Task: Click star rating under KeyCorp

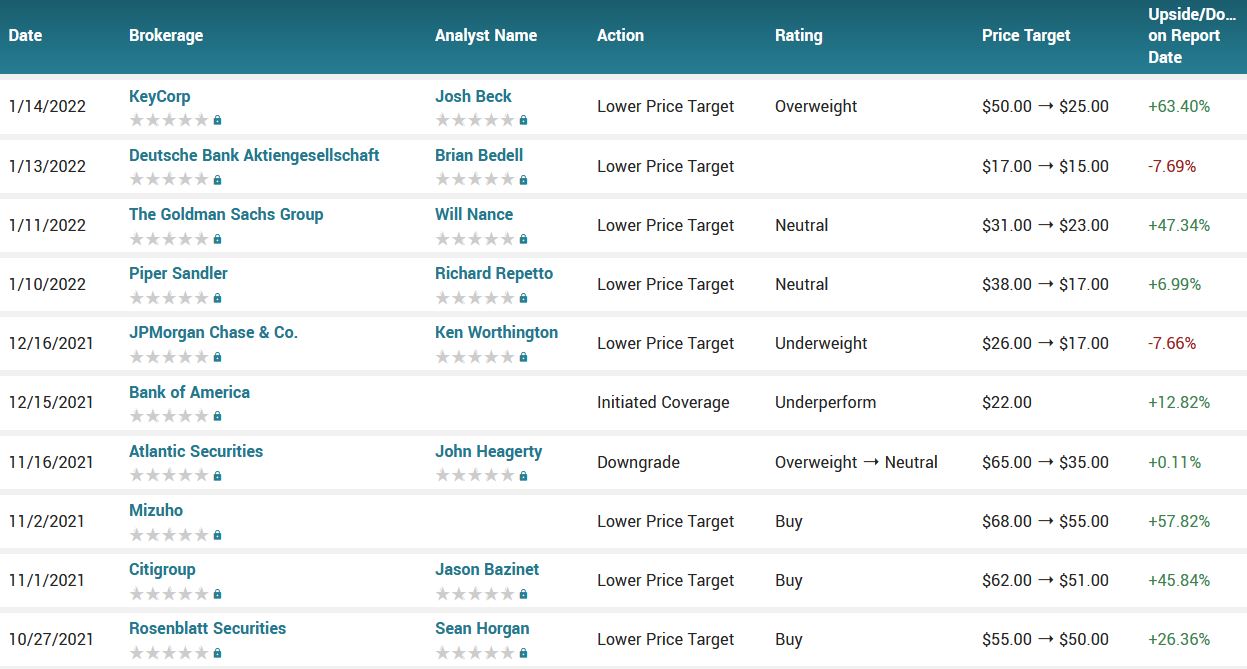Action: pyautogui.click(x=169, y=120)
